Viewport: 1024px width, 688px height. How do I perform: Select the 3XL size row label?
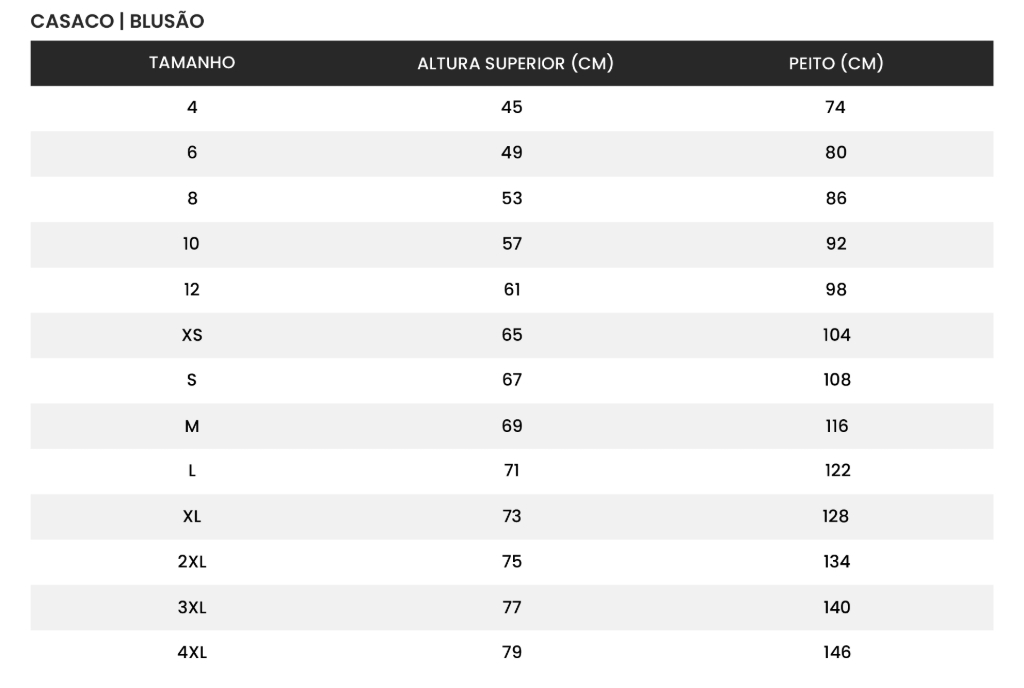[192, 607]
